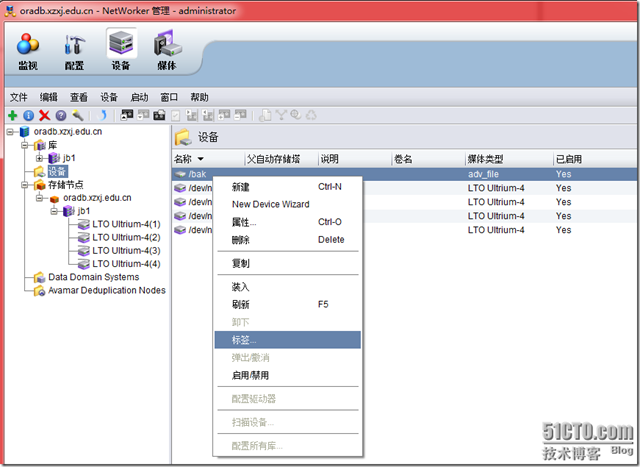Select LTO Ultrium-4(3) in the tree
The height and width of the screenshot is (467, 640).
pyautogui.click(x=126, y=251)
